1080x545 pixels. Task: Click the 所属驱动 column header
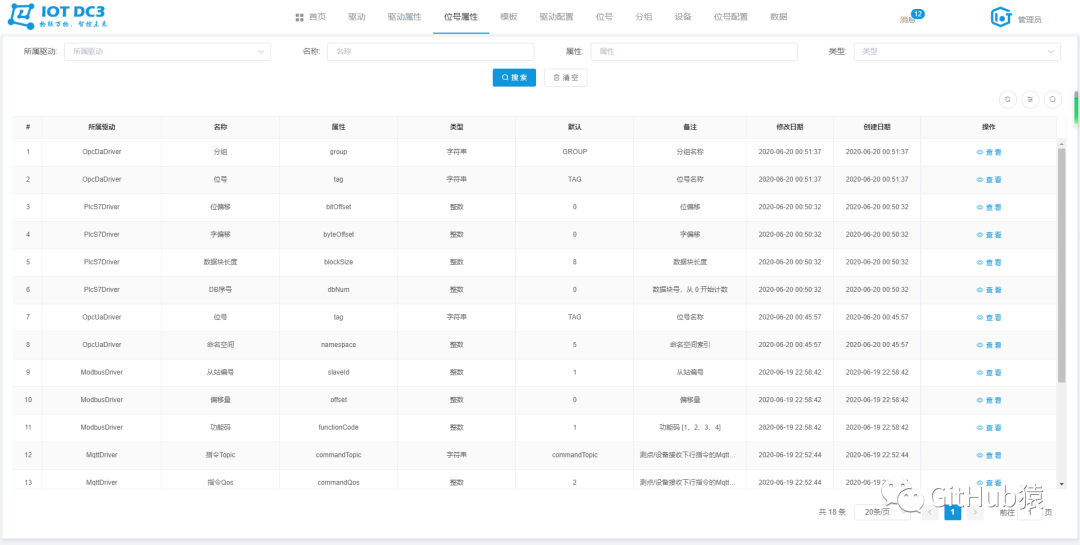[x=101, y=127]
